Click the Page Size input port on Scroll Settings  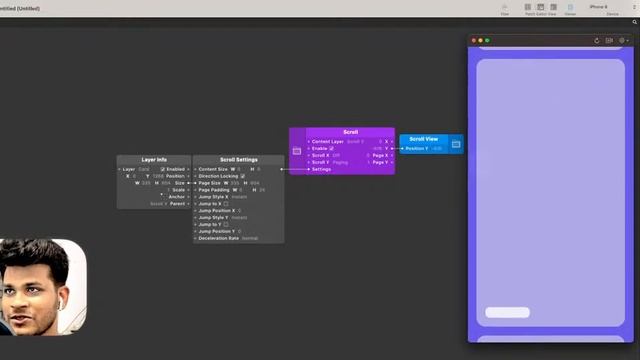pos(195,183)
